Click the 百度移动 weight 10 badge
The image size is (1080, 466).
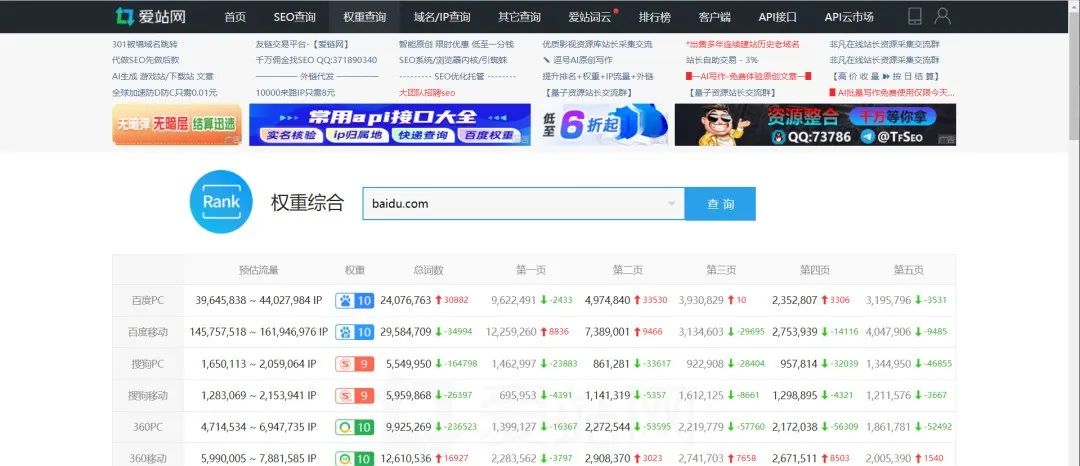355,332
